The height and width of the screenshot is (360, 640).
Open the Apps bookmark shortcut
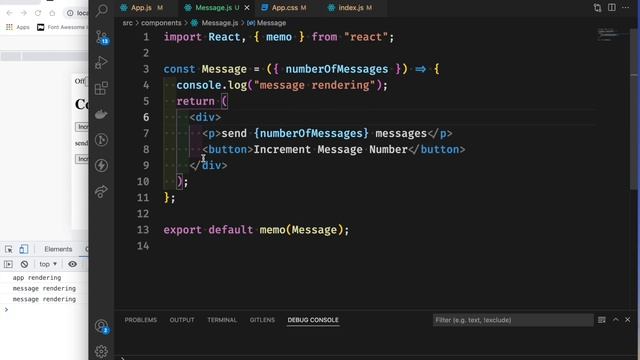(18, 27)
